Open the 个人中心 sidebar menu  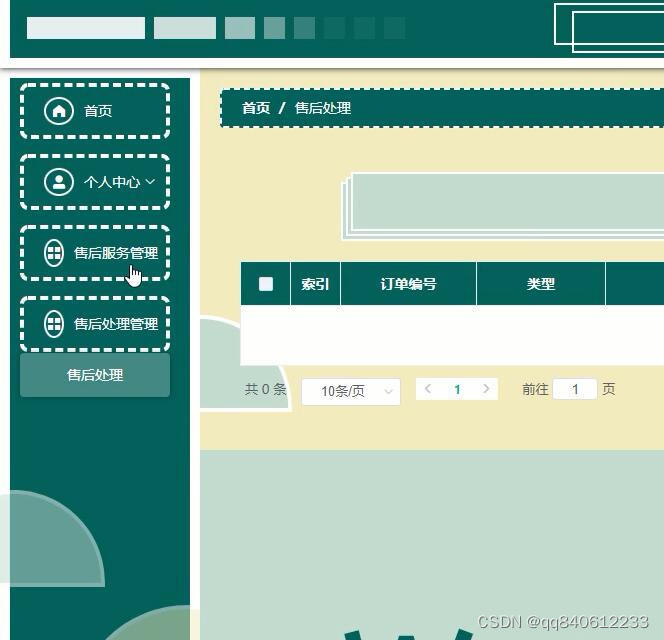[95, 182]
